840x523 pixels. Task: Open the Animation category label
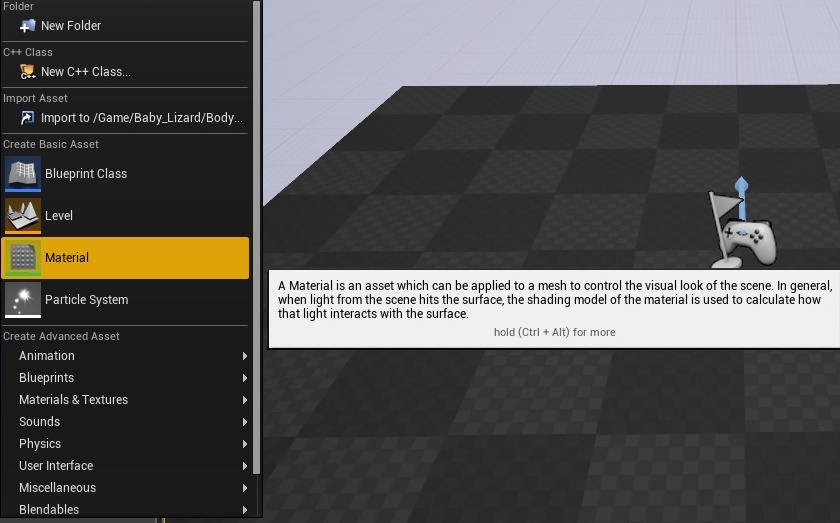47,356
